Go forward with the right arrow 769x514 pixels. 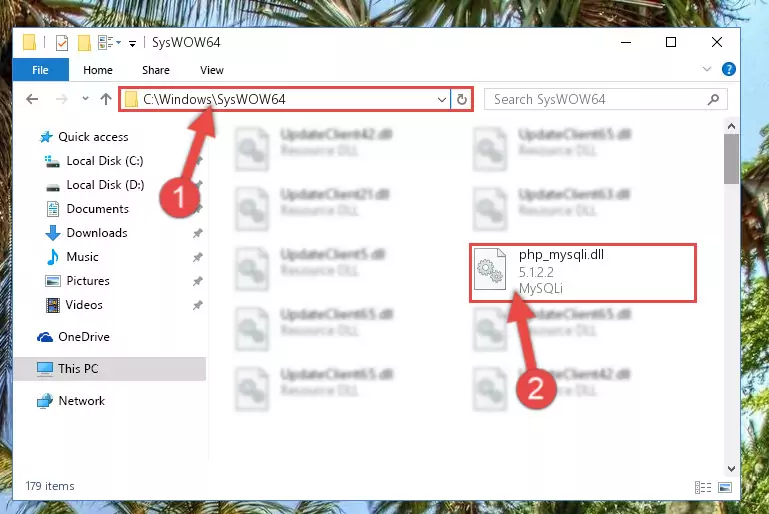[62, 99]
